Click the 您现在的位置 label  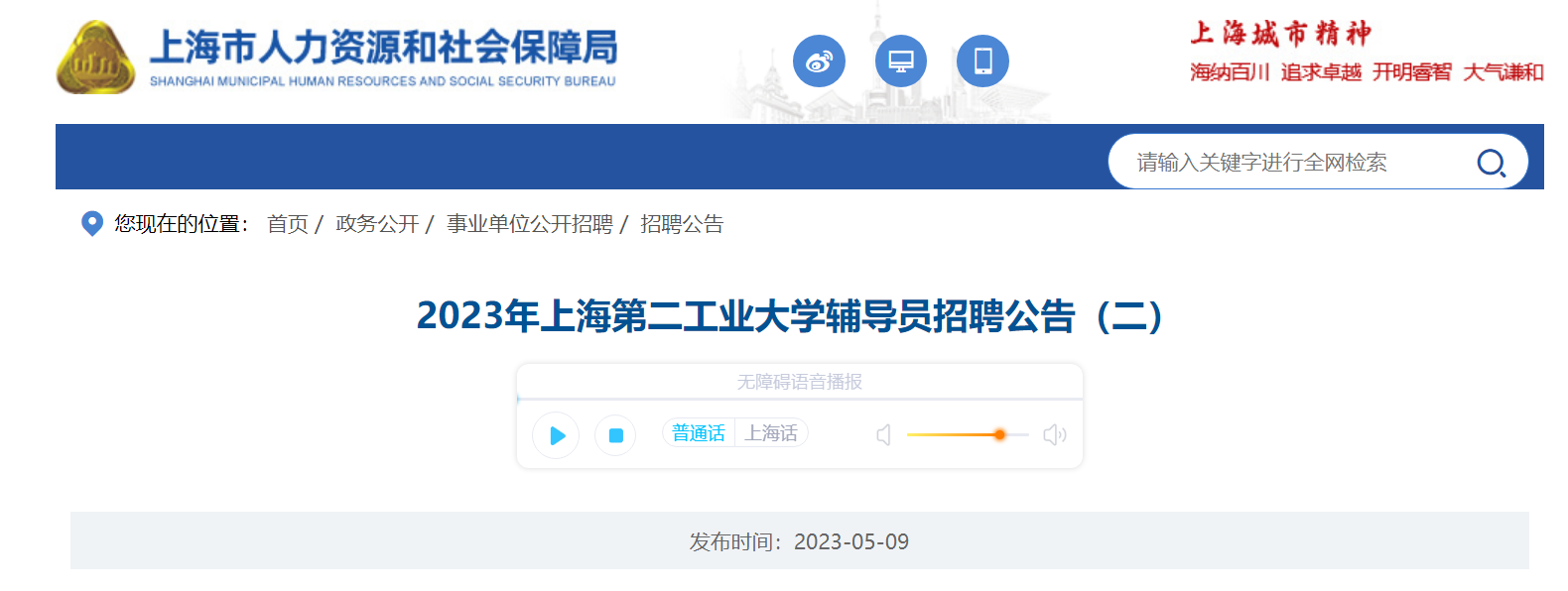(x=181, y=224)
